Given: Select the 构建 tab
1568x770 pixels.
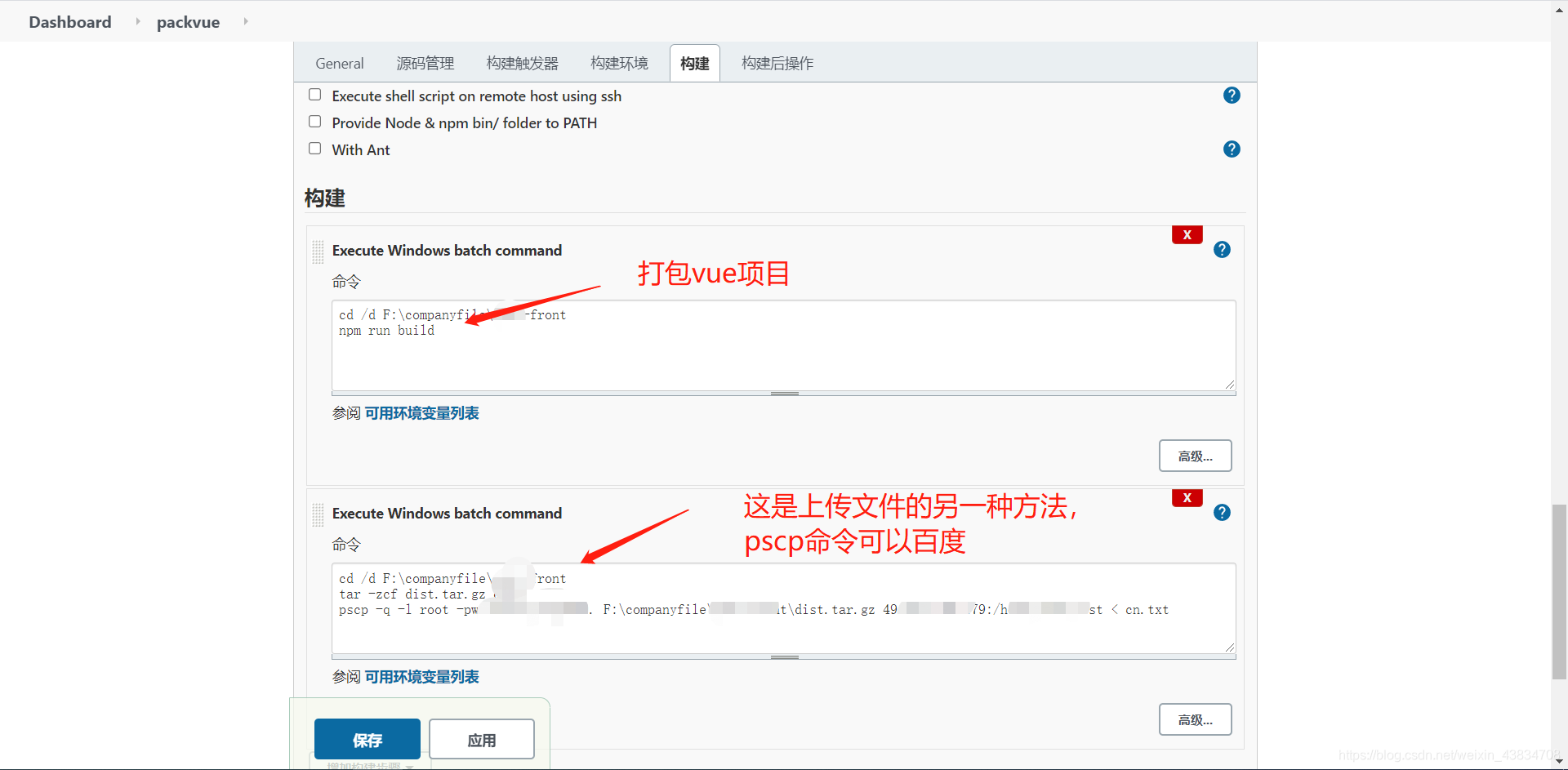Looking at the screenshot, I should [x=695, y=64].
